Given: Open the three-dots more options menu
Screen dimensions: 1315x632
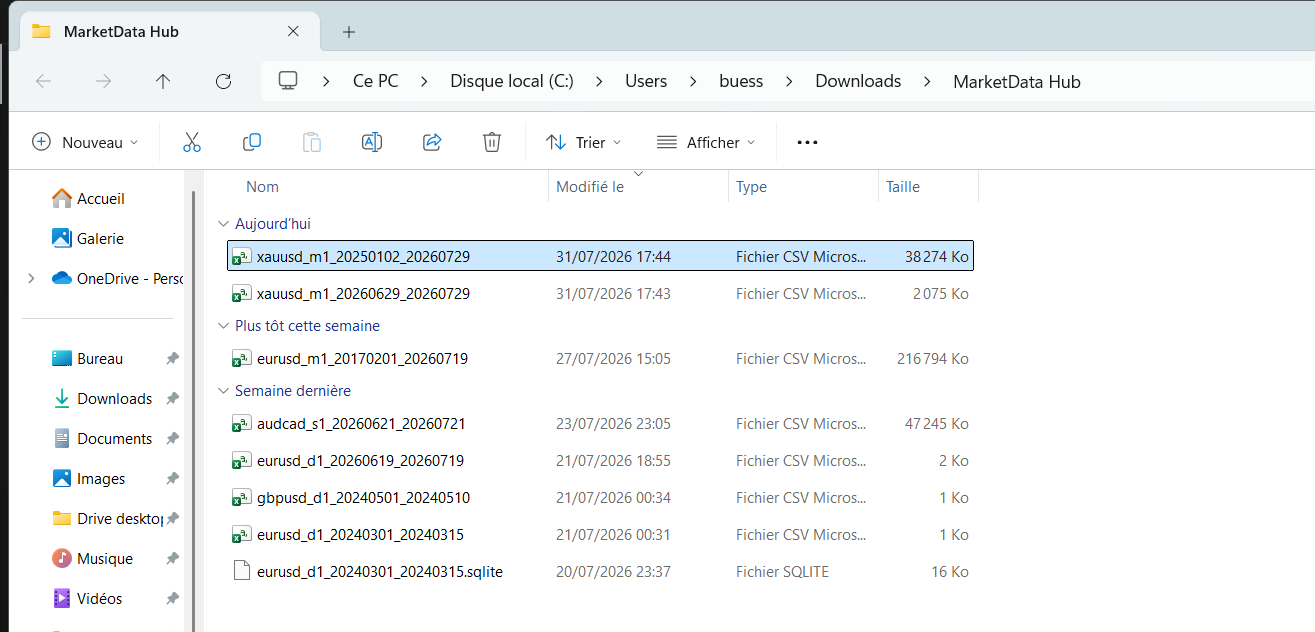Looking at the screenshot, I should 807,142.
